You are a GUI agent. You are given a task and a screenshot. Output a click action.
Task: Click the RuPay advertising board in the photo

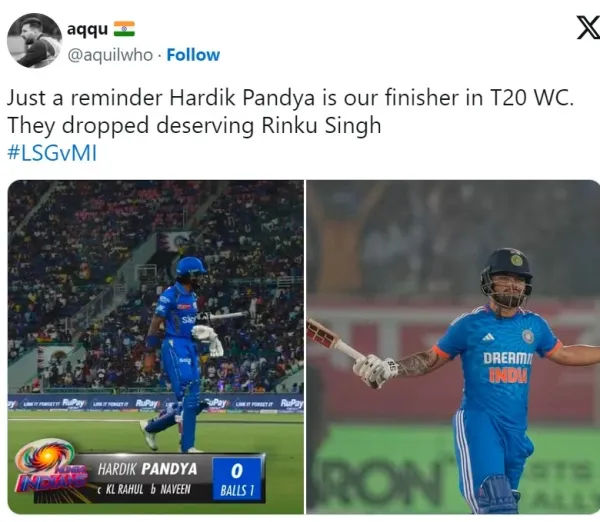click(156, 403)
